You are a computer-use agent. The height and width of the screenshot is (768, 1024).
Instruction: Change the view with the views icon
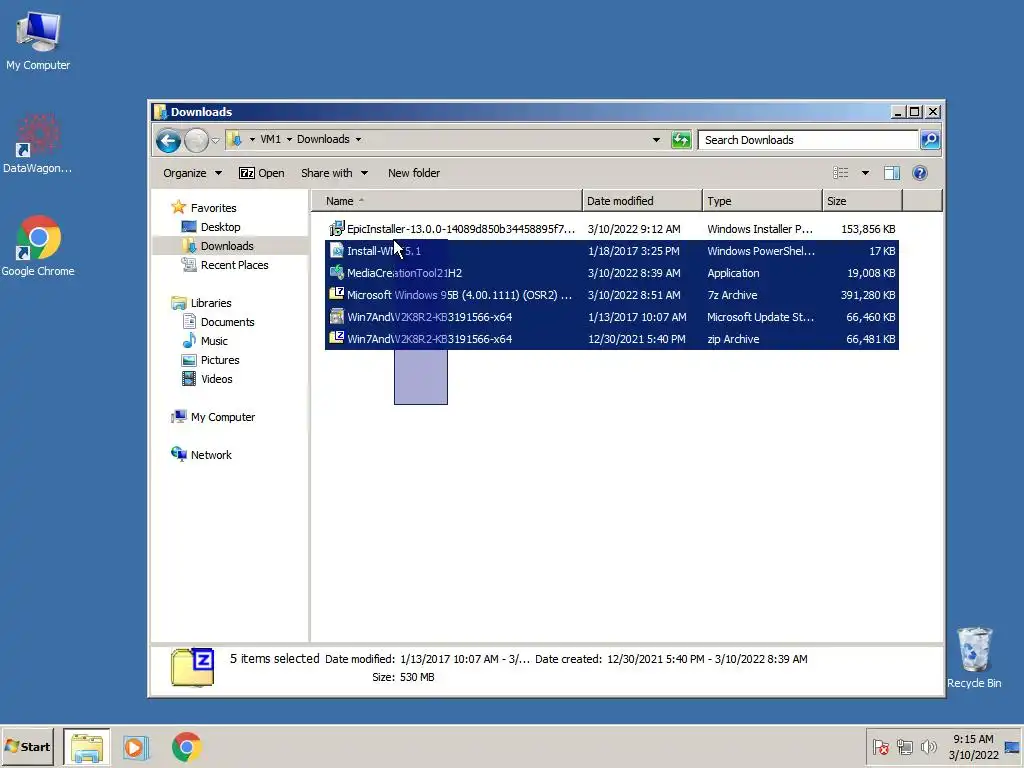click(x=840, y=173)
